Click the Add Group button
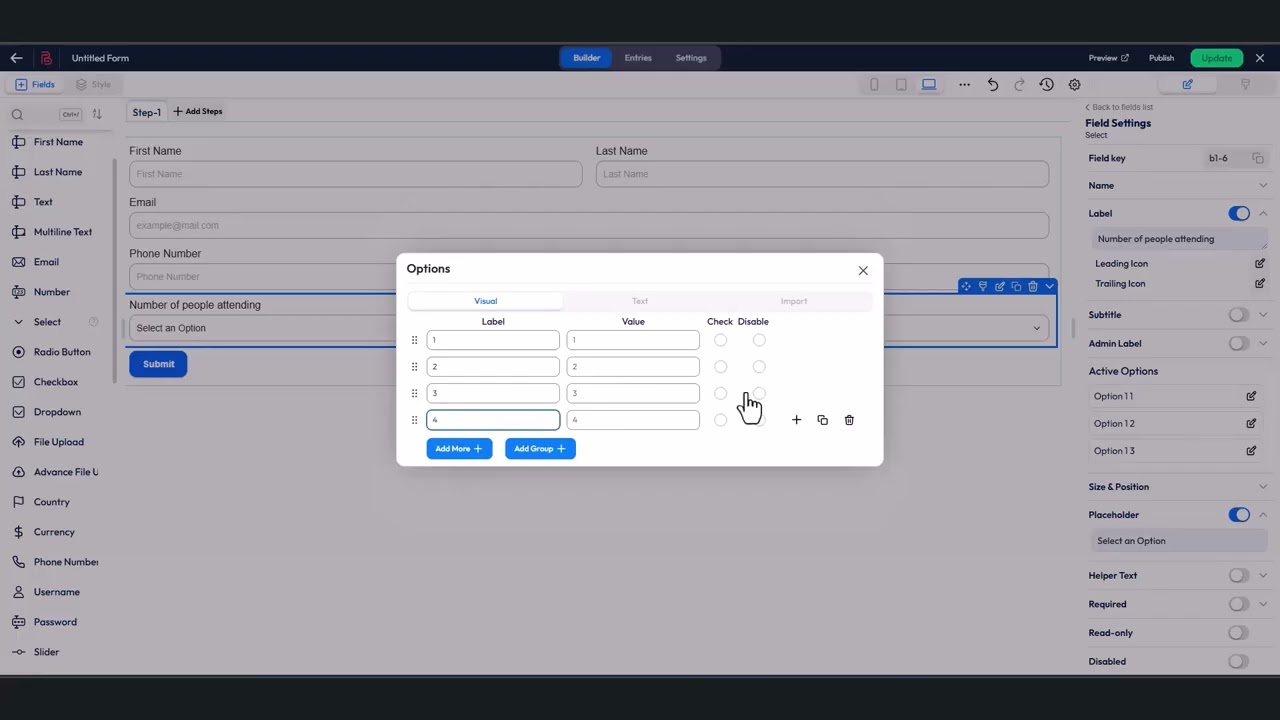The width and height of the screenshot is (1280, 720). [540, 449]
